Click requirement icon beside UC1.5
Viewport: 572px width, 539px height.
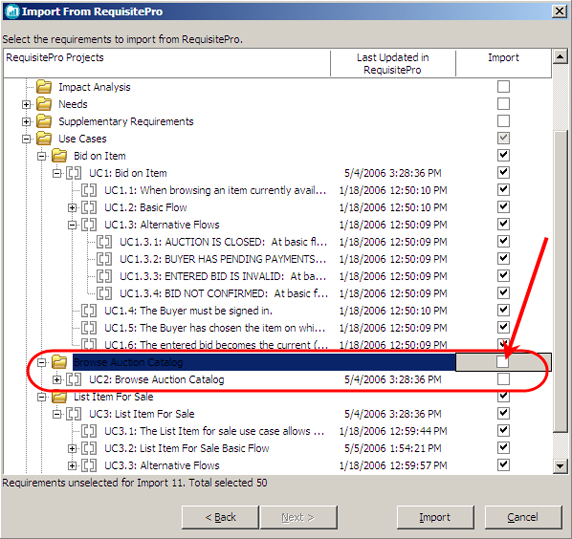click(89, 328)
